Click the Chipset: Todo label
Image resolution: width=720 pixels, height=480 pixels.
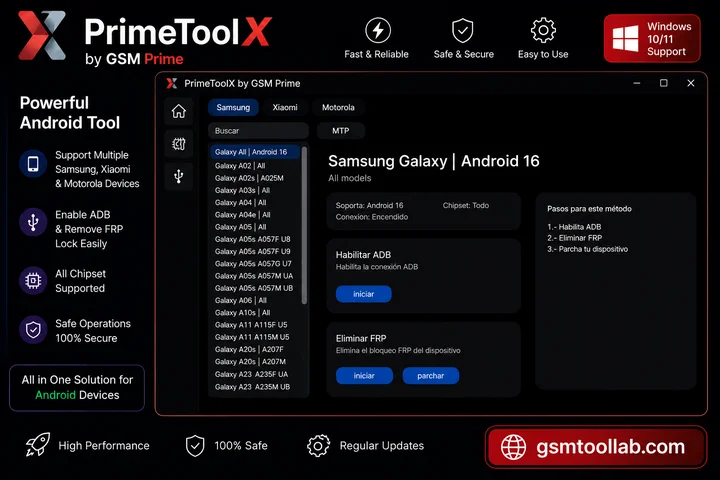pos(466,205)
